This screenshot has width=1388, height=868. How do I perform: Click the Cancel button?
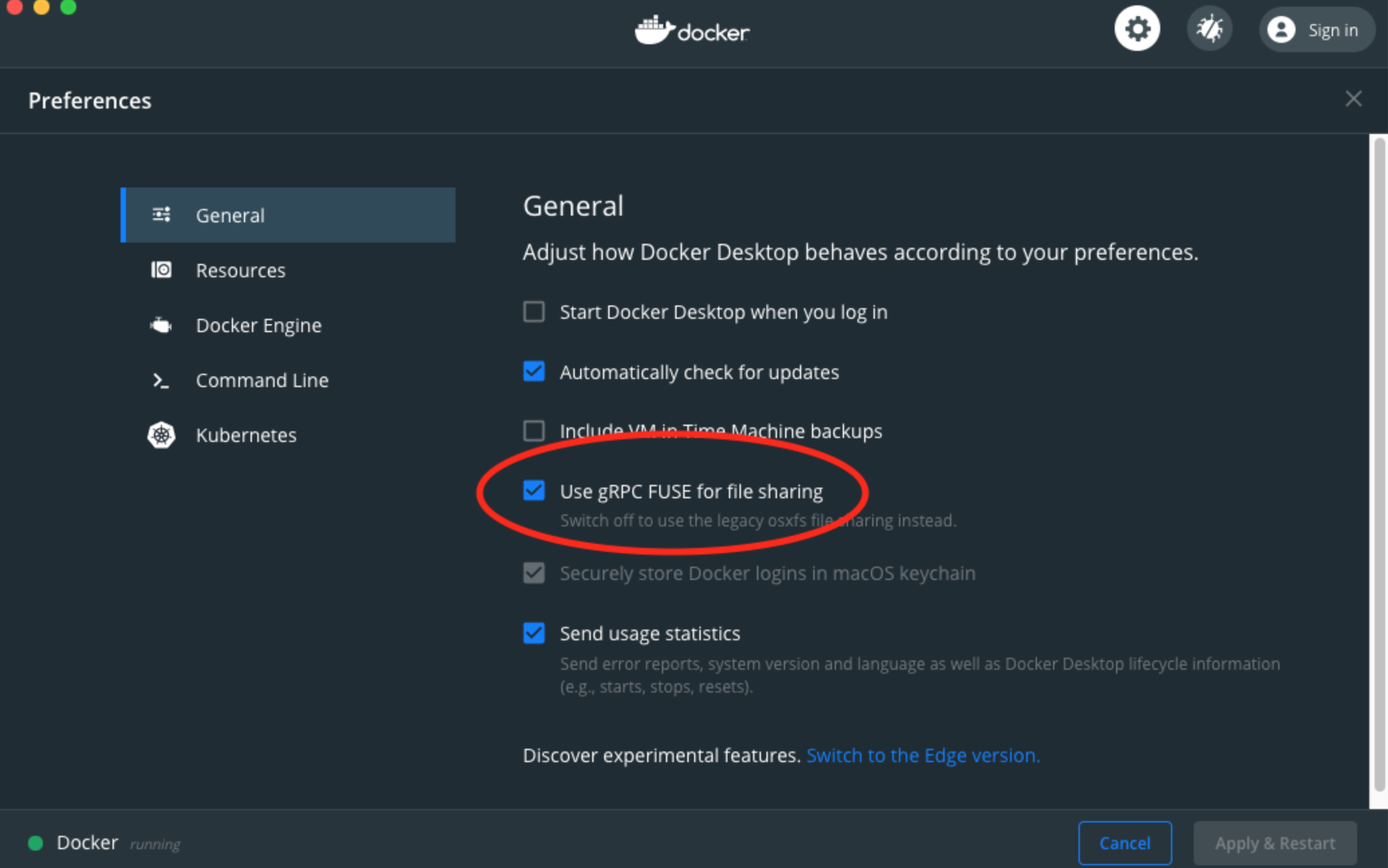tap(1125, 843)
